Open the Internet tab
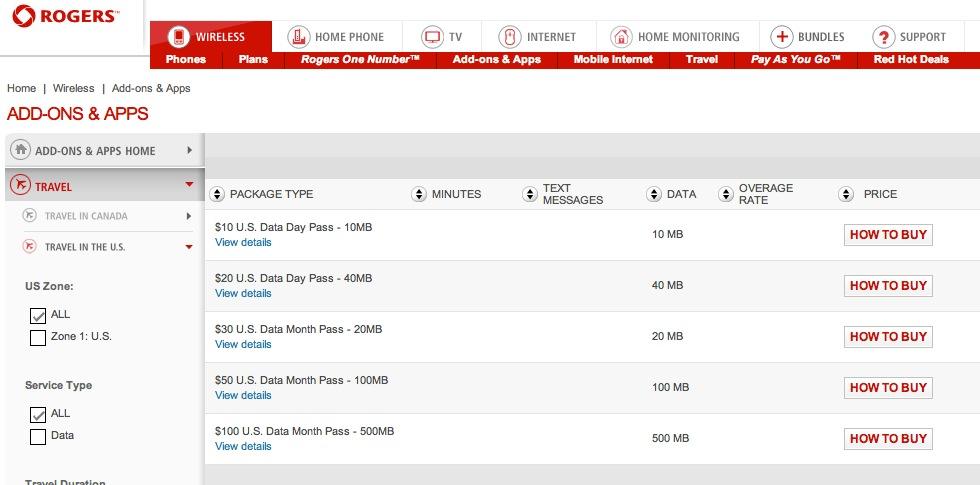This screenshot has height=485, width=980. click(x=538, y=37)
